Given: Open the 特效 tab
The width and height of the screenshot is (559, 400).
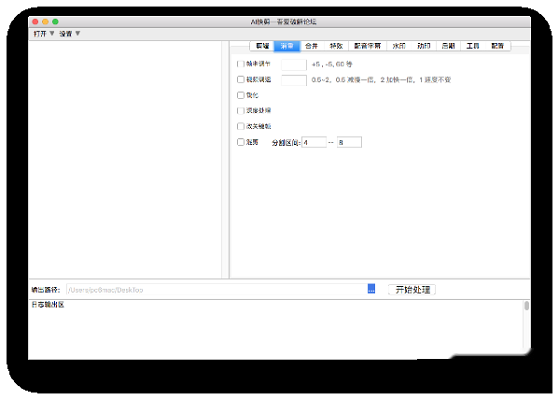Looking at the screenshot, I should point(336,46).
